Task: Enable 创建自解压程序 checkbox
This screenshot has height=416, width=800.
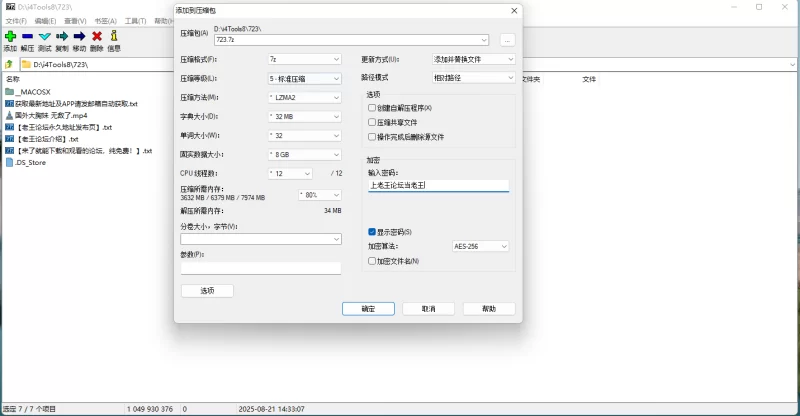Action: pyautogui.click(x=372, y=108)
